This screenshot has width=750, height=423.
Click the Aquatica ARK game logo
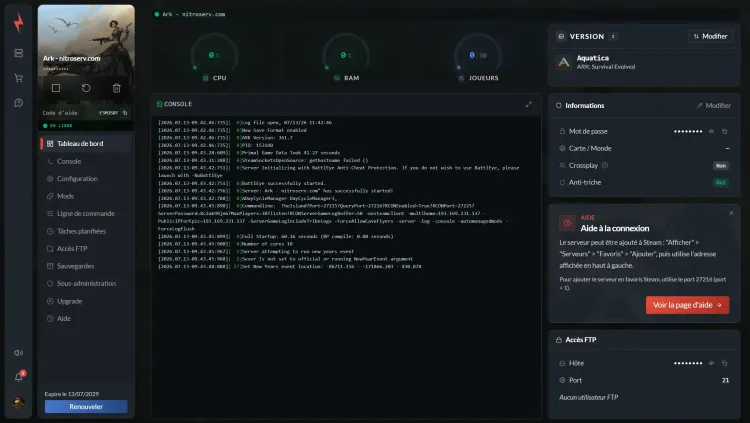(564, 62)
